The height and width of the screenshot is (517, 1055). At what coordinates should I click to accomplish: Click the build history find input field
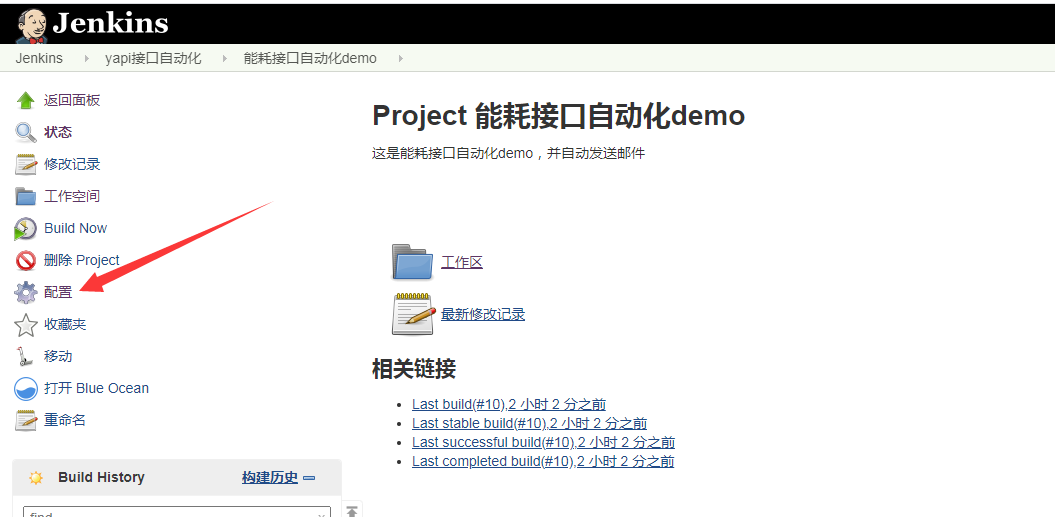[177, 512]
